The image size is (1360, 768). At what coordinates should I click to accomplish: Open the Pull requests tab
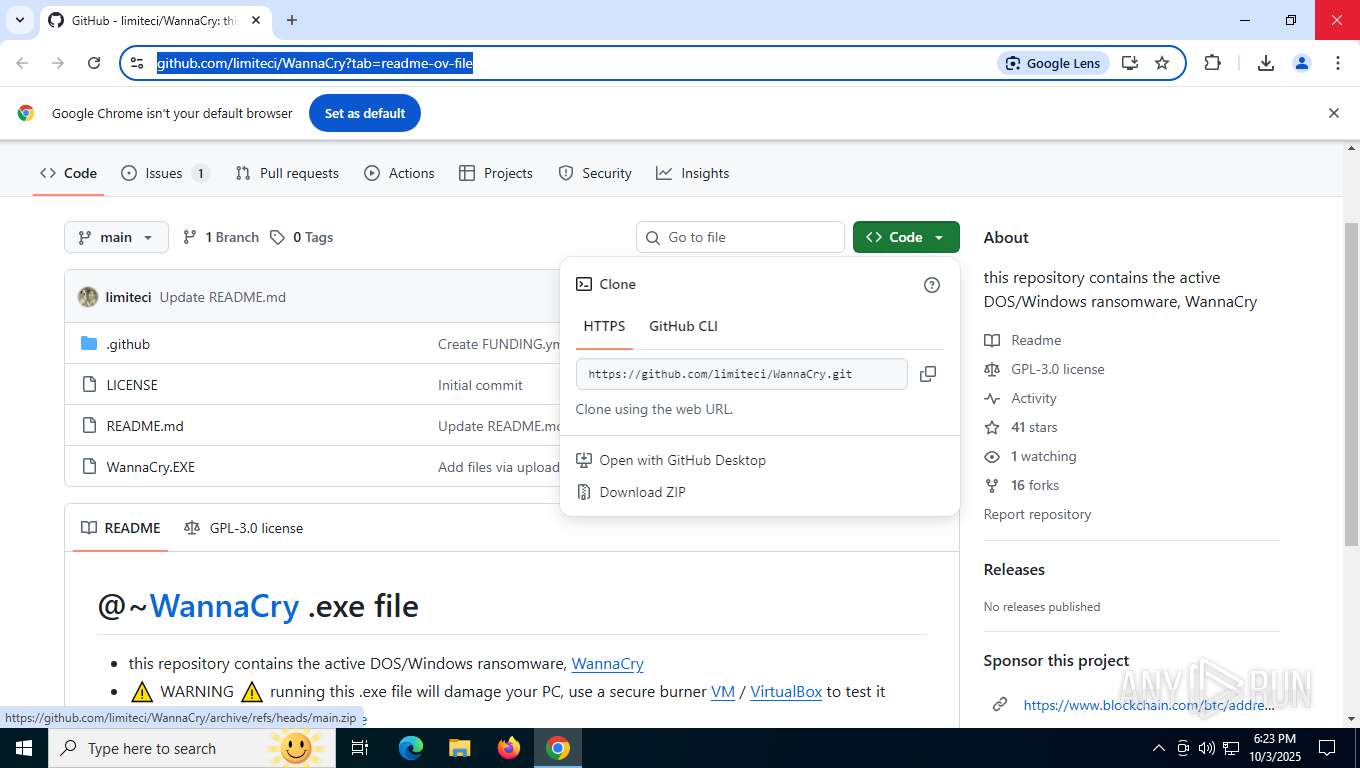287,173
